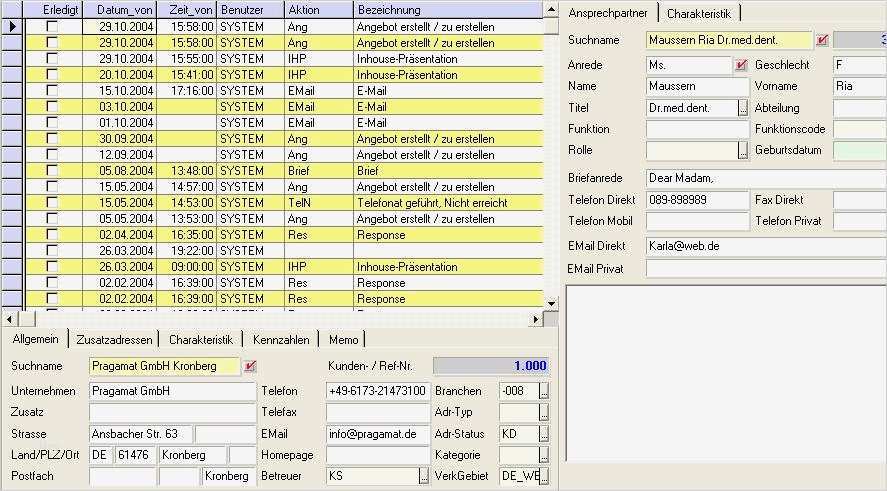Screen dimensions: 887x491
Task: Click the Geburtsdatum field
Action: (860, 150)
